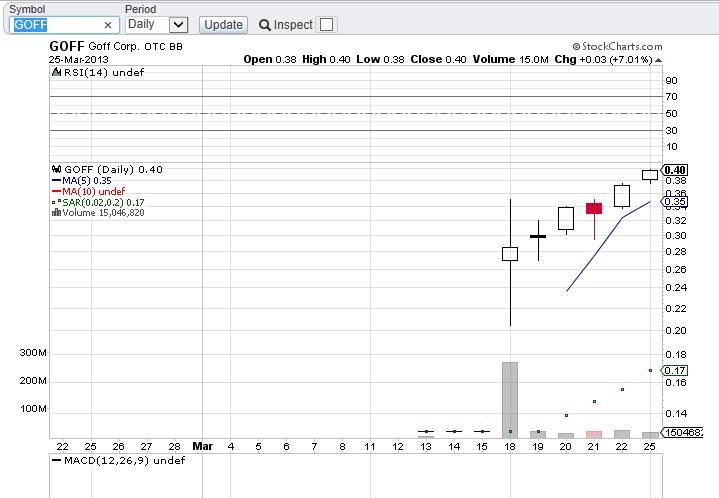Enable the Inspect checkbox

click(326, 25)
